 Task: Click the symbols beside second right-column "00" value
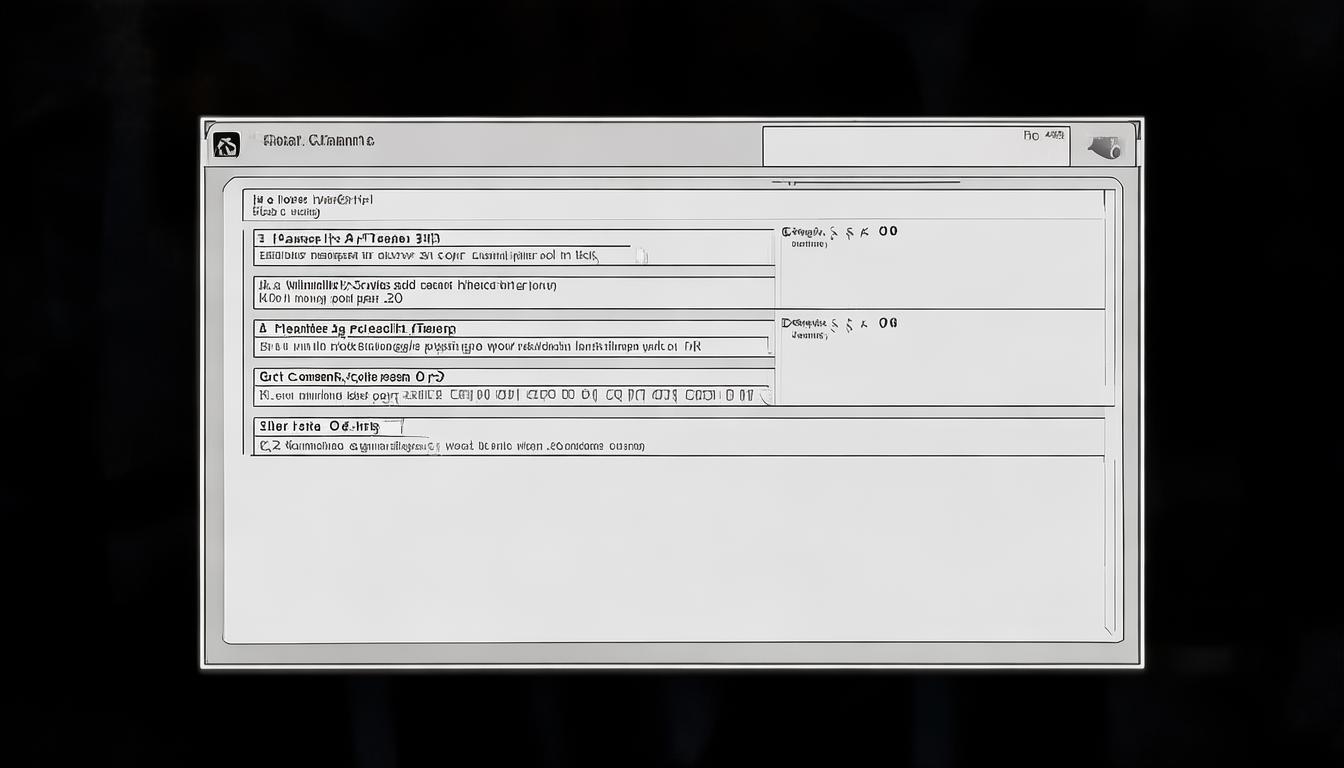(850, 324)
